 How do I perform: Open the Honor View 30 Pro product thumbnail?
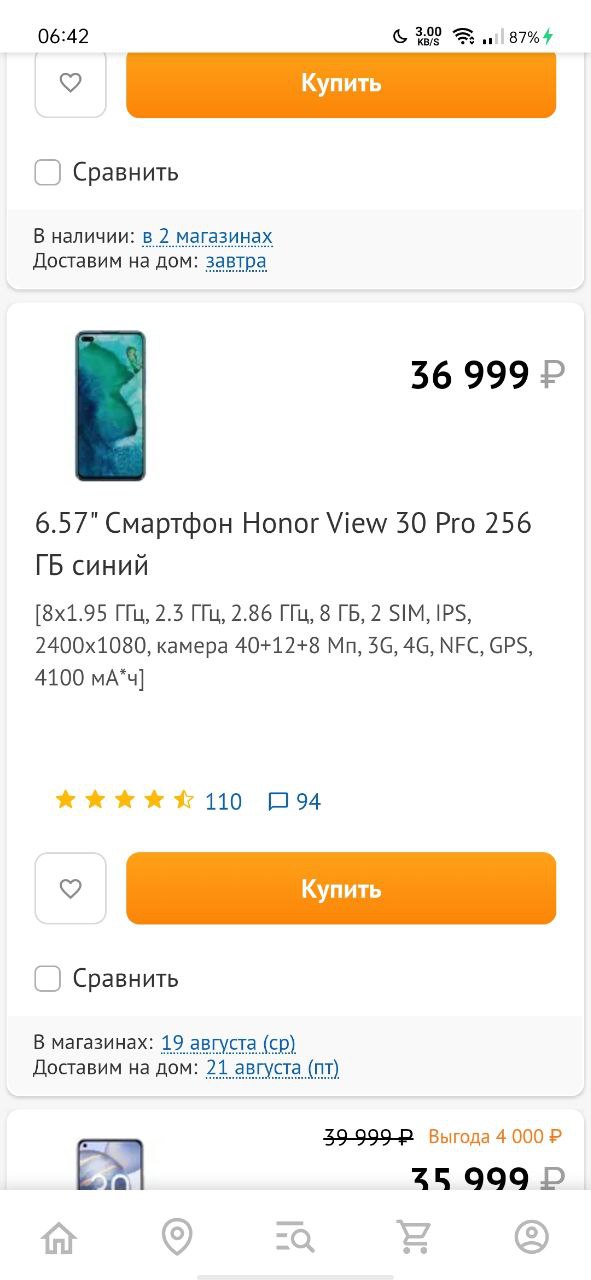coord(110,405)
